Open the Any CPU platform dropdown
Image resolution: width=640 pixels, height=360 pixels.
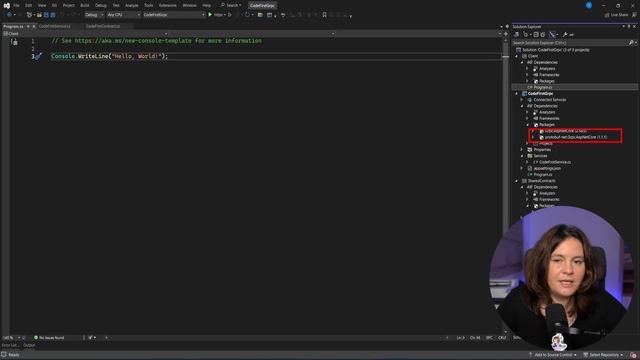coord(124,15)
